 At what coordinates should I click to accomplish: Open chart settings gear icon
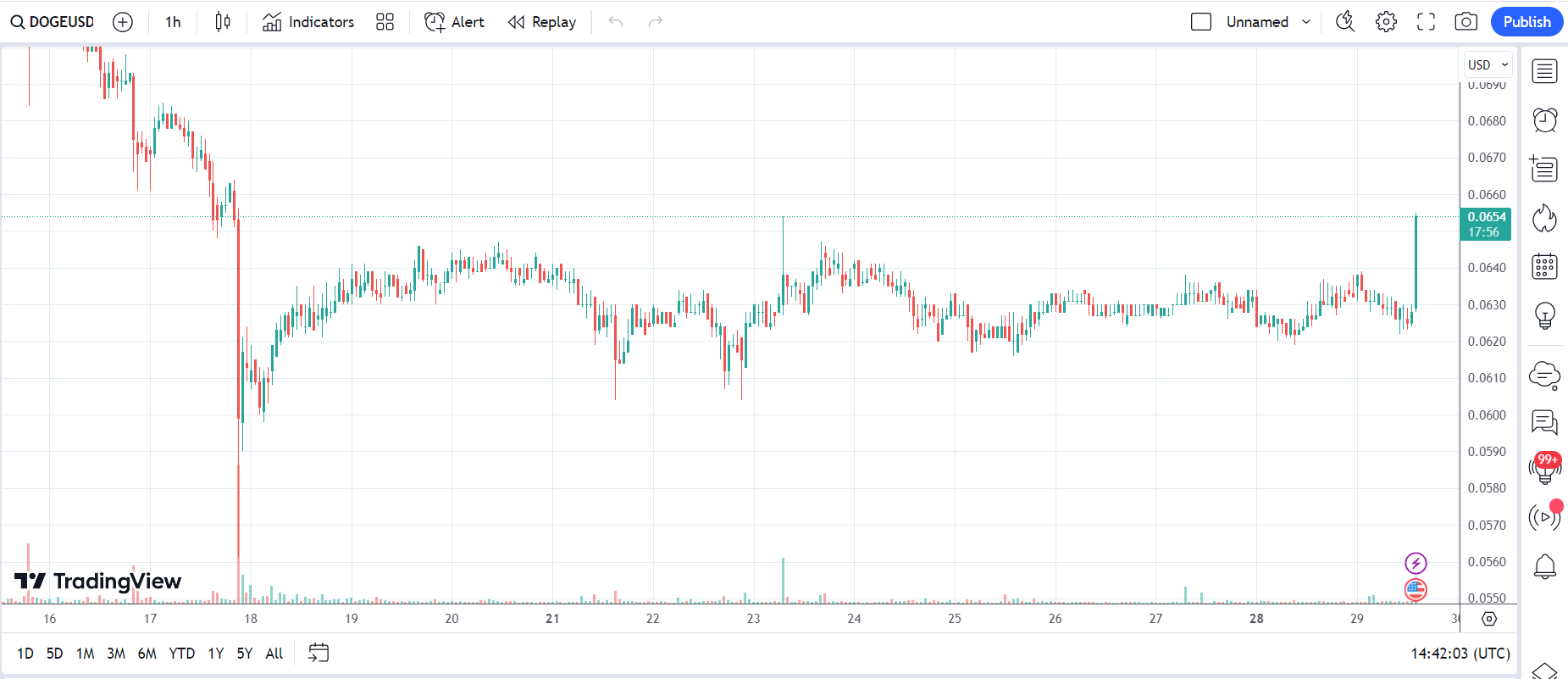tap(1386, 22)
